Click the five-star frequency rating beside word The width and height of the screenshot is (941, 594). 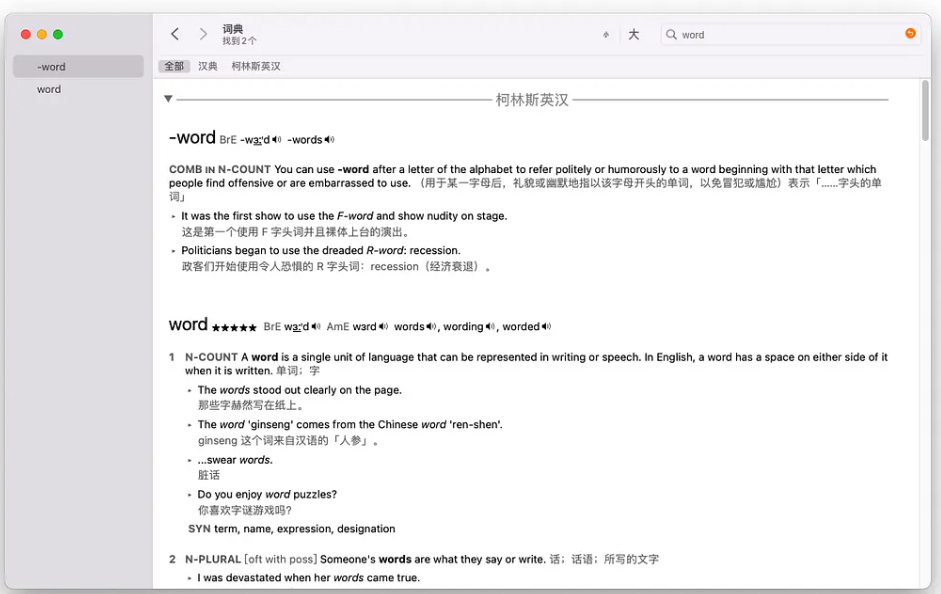click(234, 328)
